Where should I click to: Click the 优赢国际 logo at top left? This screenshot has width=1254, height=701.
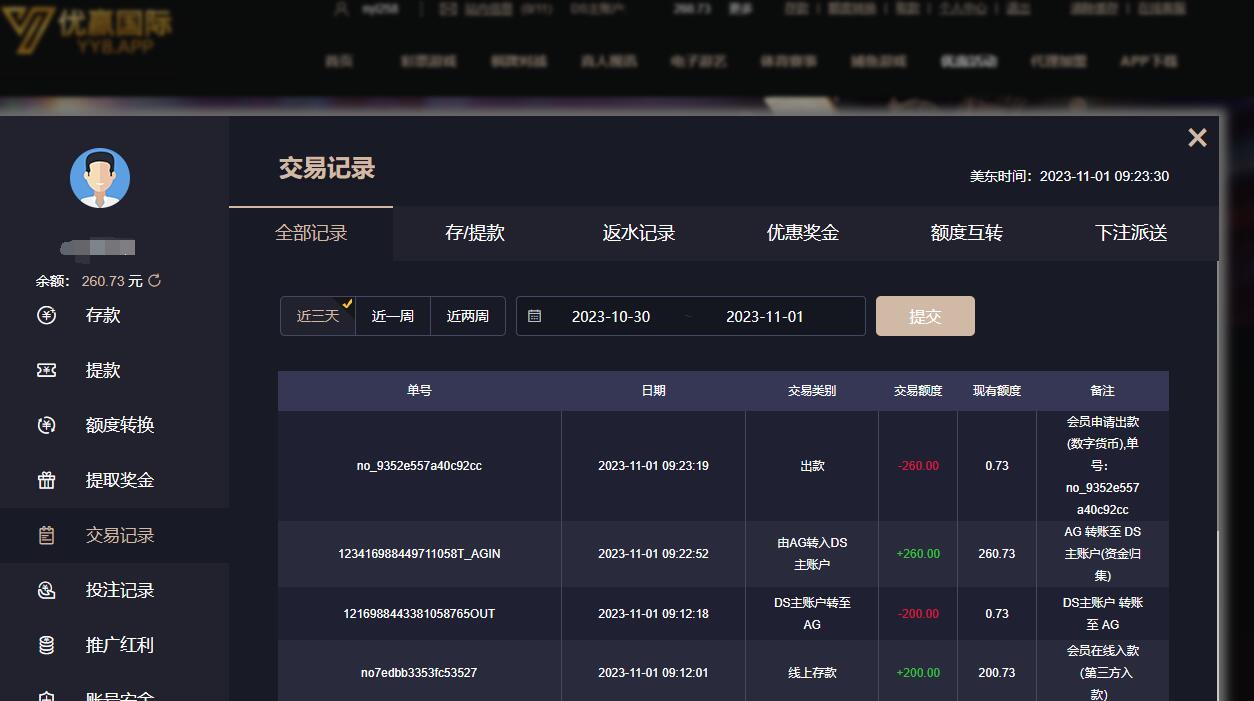(88, 31)
